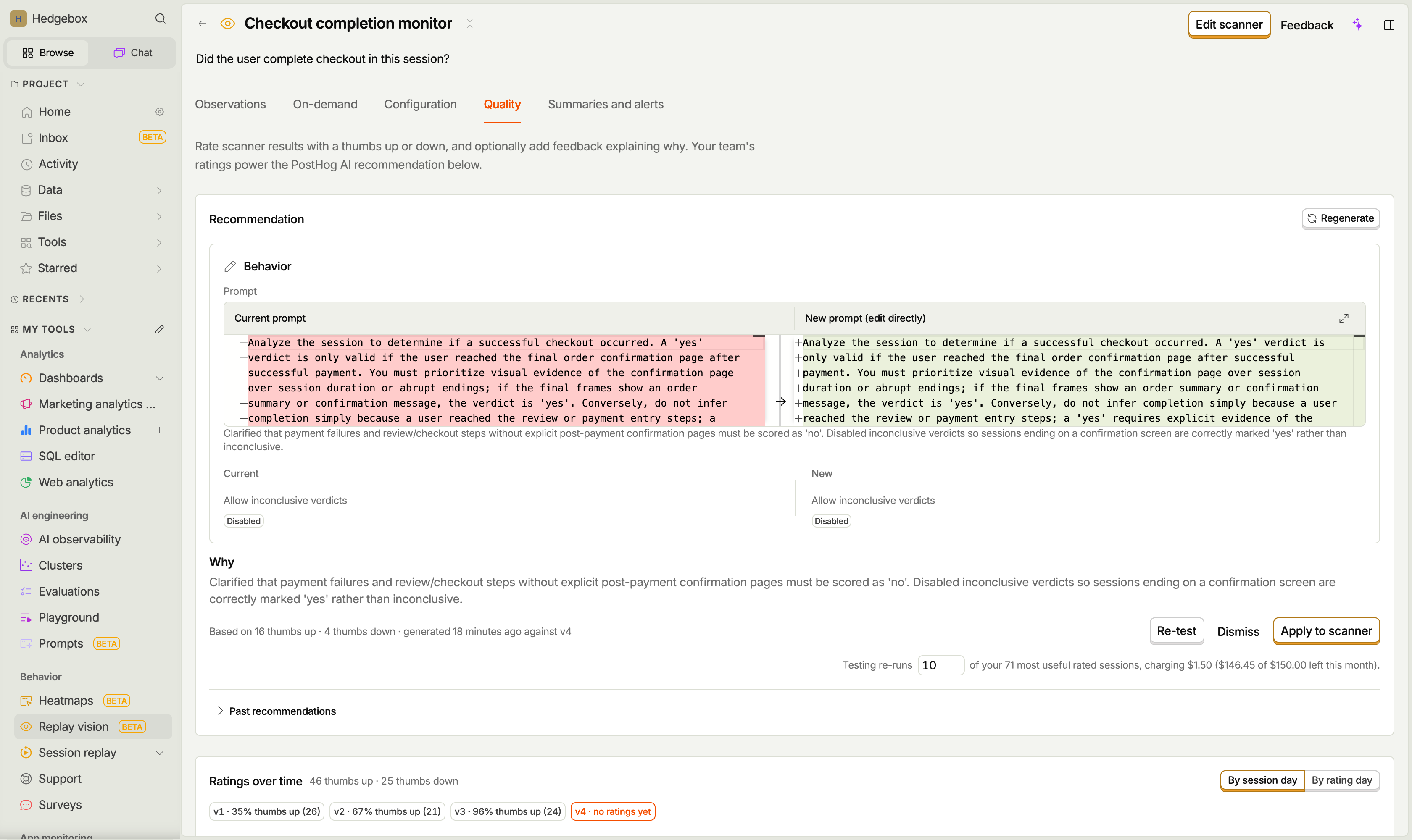
Task: Expand the Session replay submenu
Action: 160,753
